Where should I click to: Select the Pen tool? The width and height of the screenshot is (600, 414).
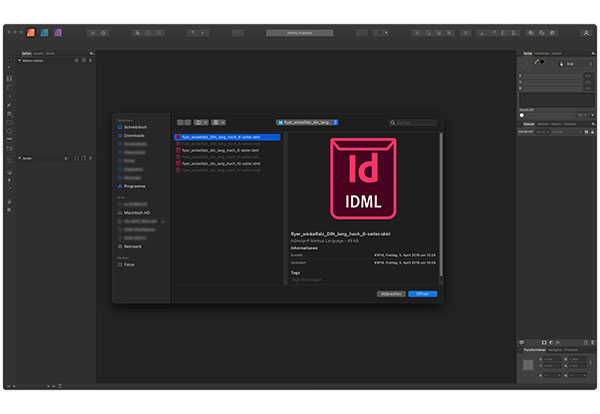tap(10, 104)
